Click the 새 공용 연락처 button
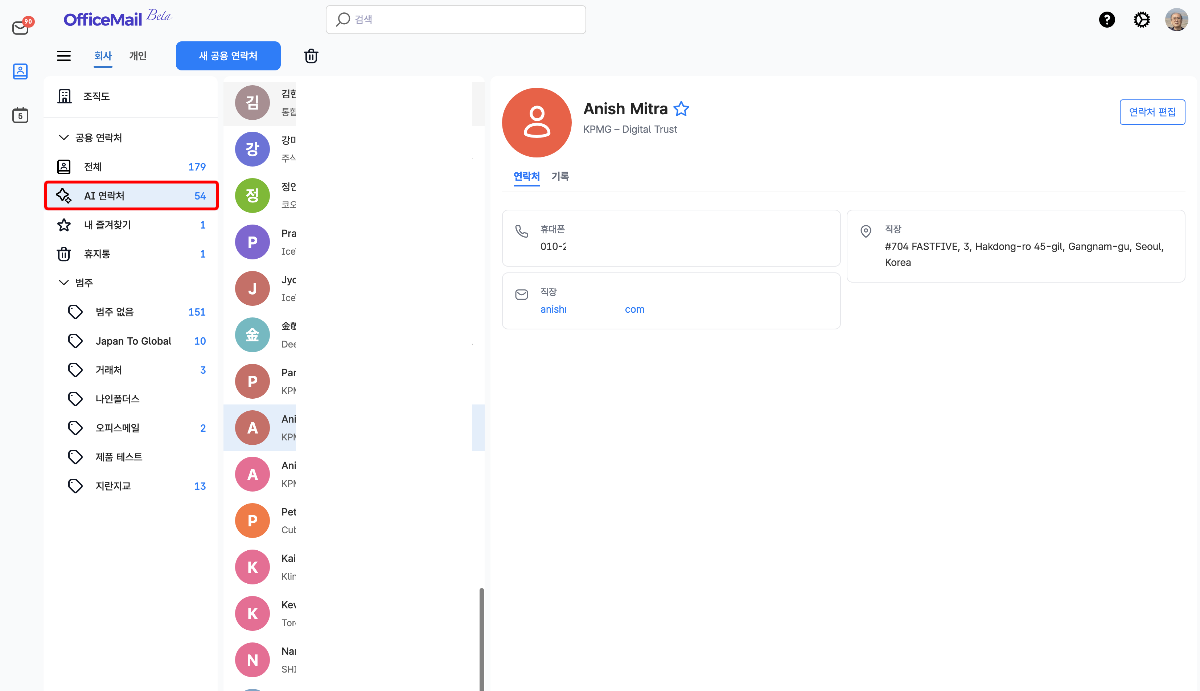This screenshot has height=691, width=1200. 228,56
